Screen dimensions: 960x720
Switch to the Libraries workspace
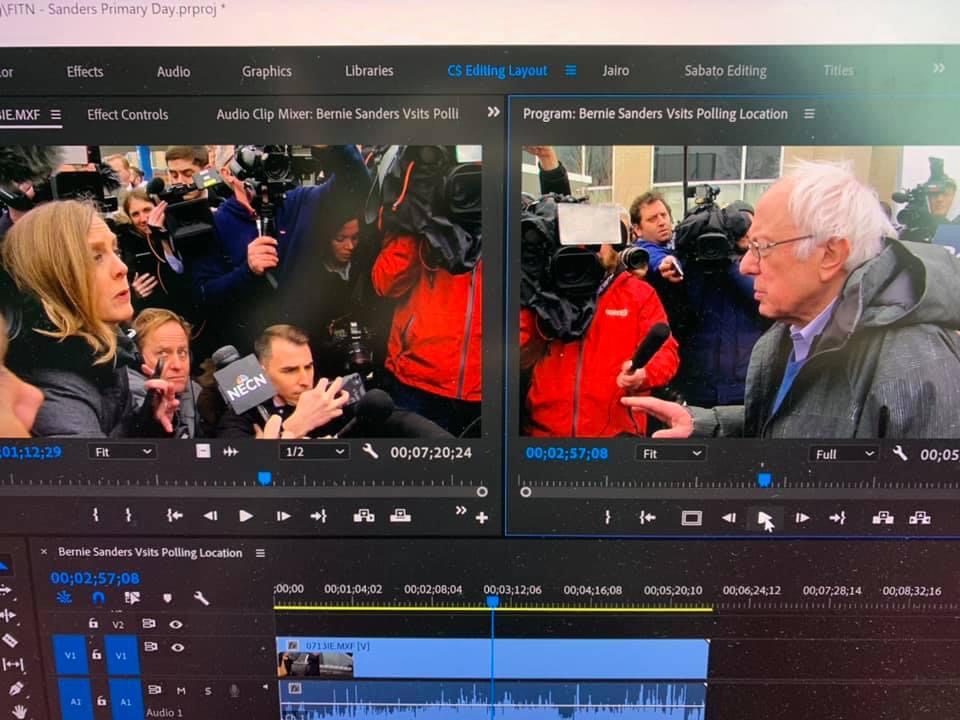pyautogui.click(x=369, y=71)
